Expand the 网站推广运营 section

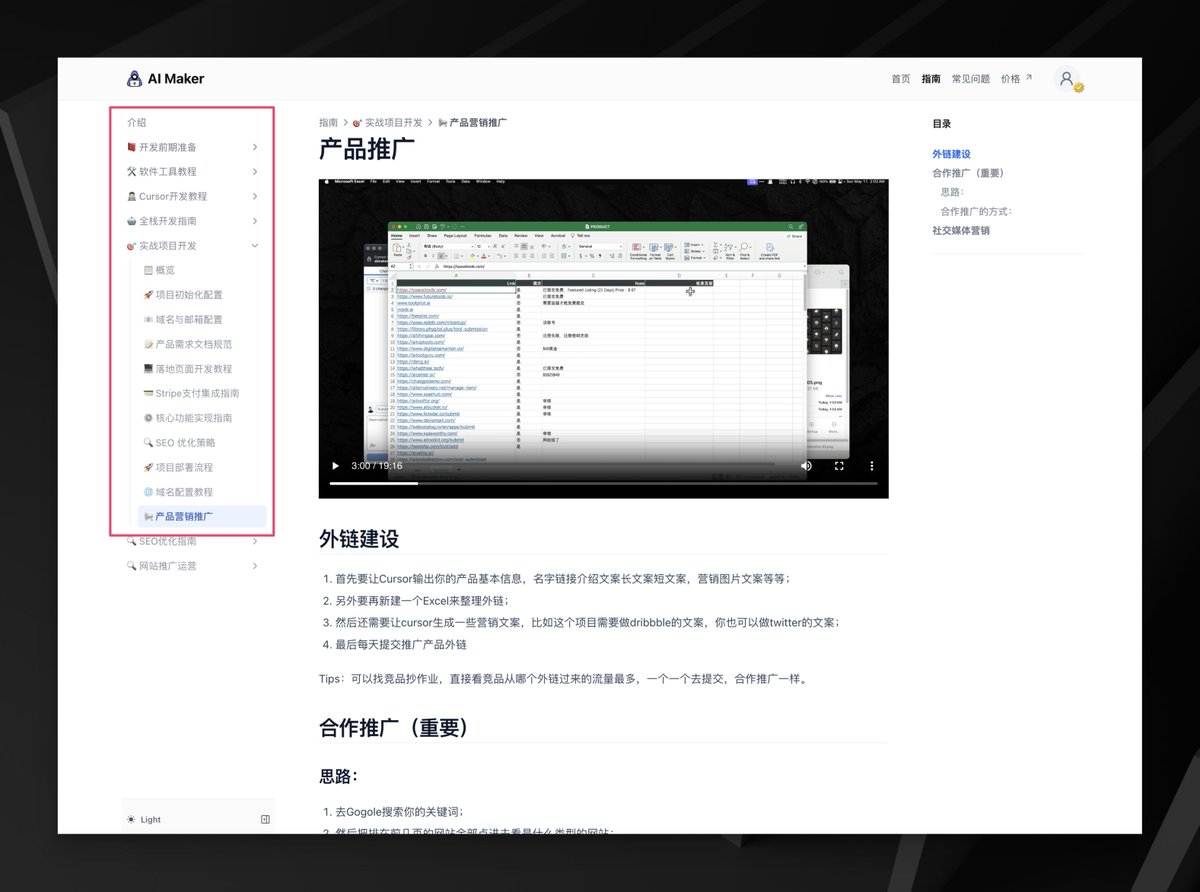pos(193,566)
